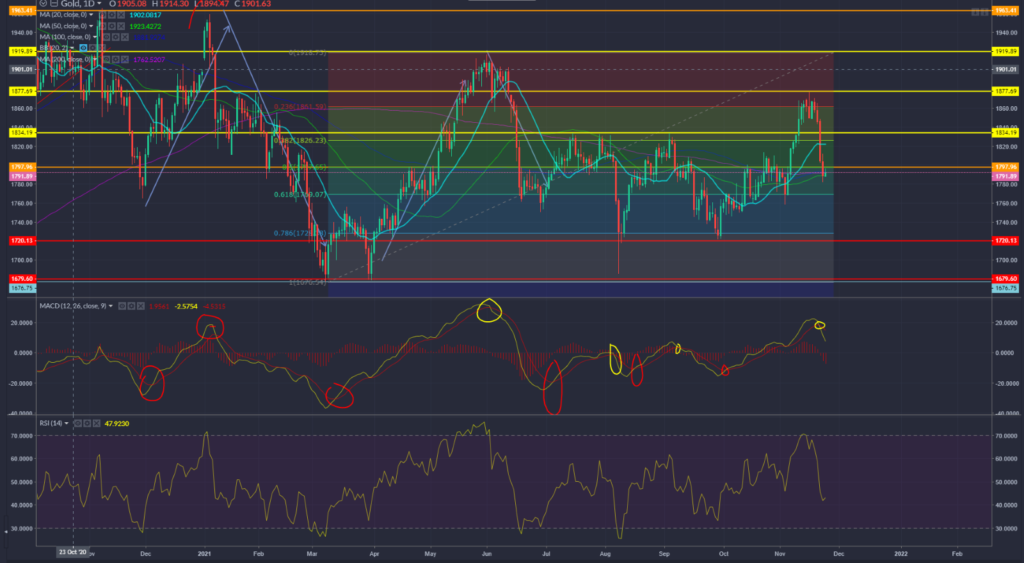Select the 1676.75 light blue label on right scale
The image size is (1024, 563).
click(1004, 287)
